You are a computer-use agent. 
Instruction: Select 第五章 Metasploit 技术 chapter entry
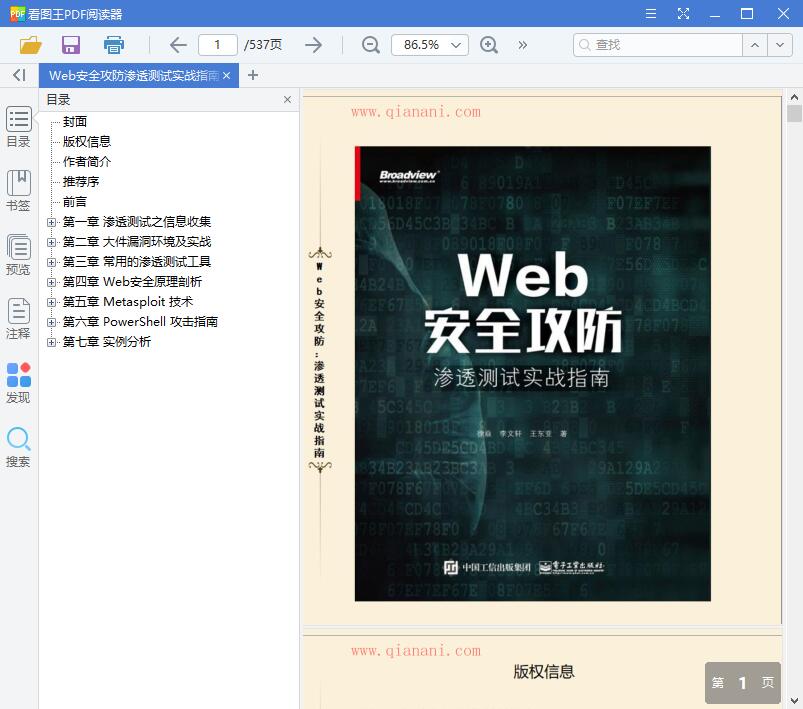click(x=128, y=302)
